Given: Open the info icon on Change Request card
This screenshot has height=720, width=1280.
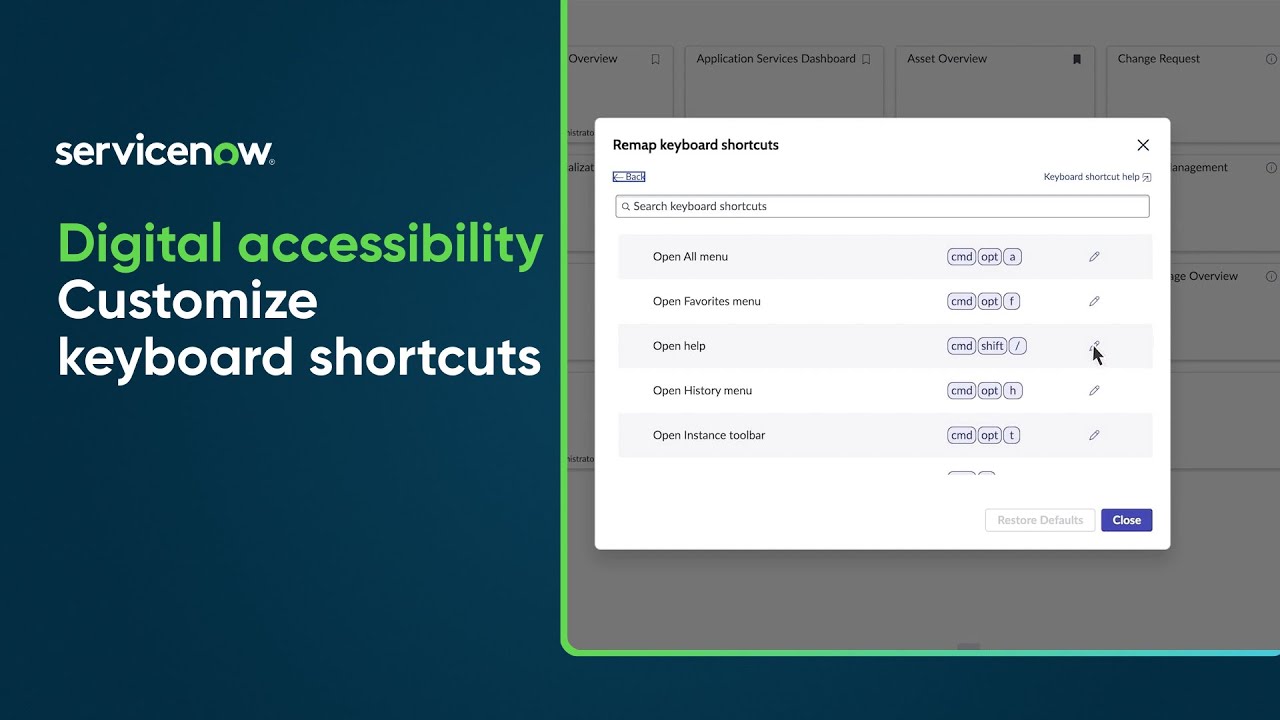Looking at the screenshot, I should (1269, 59).
